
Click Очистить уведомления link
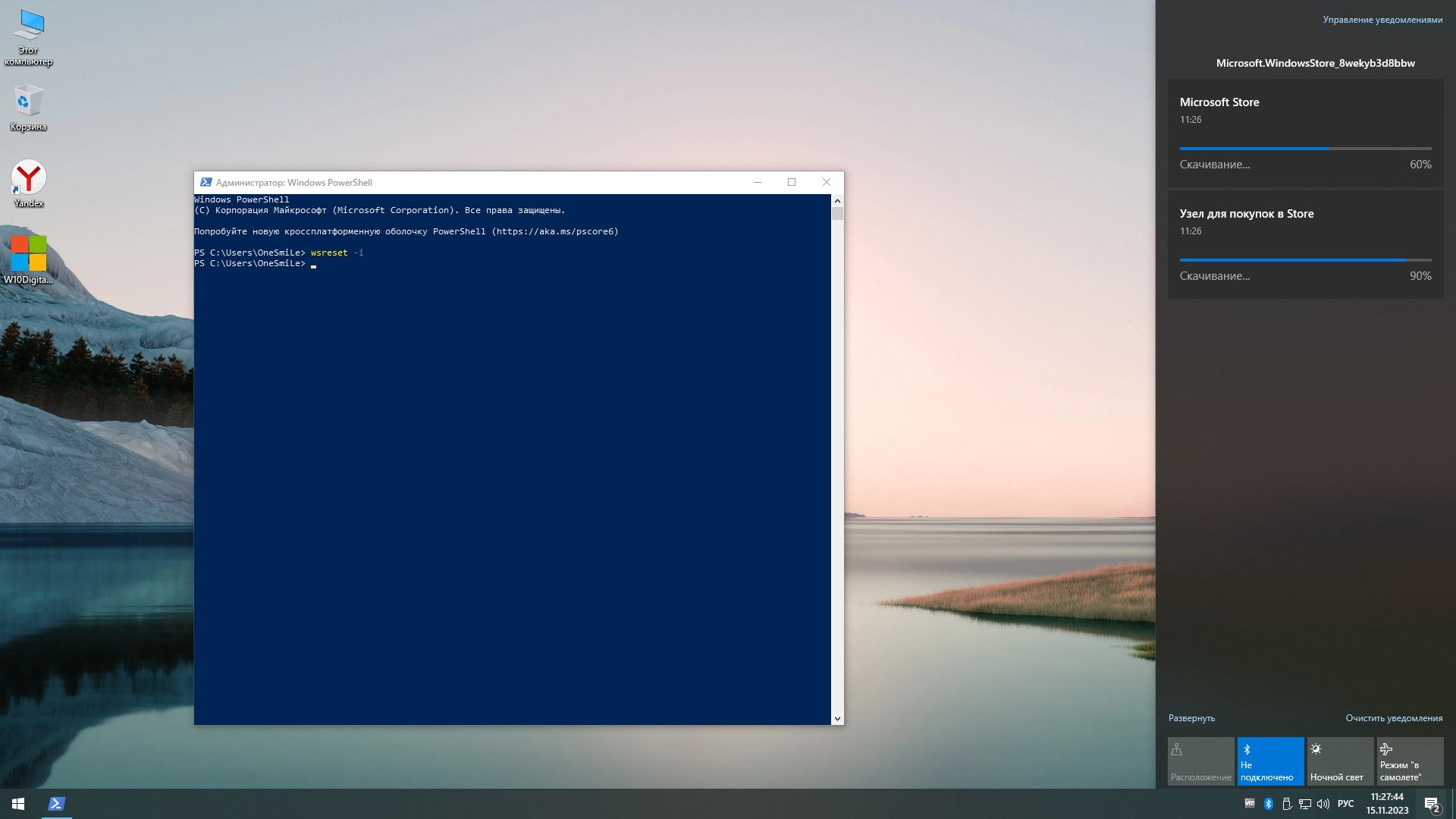point(1394,718)
